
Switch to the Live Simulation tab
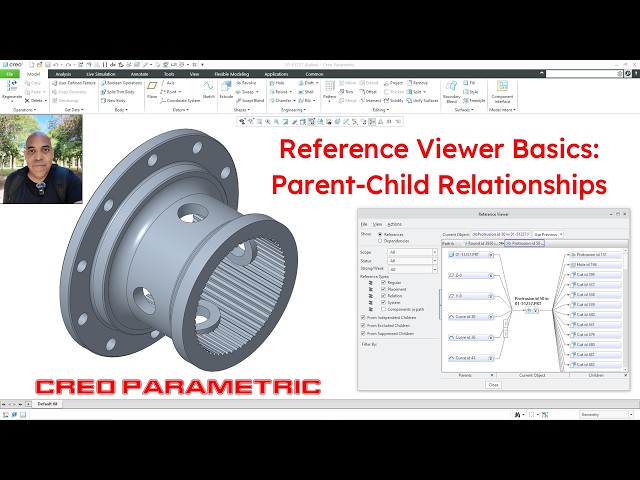click(101, 74)
